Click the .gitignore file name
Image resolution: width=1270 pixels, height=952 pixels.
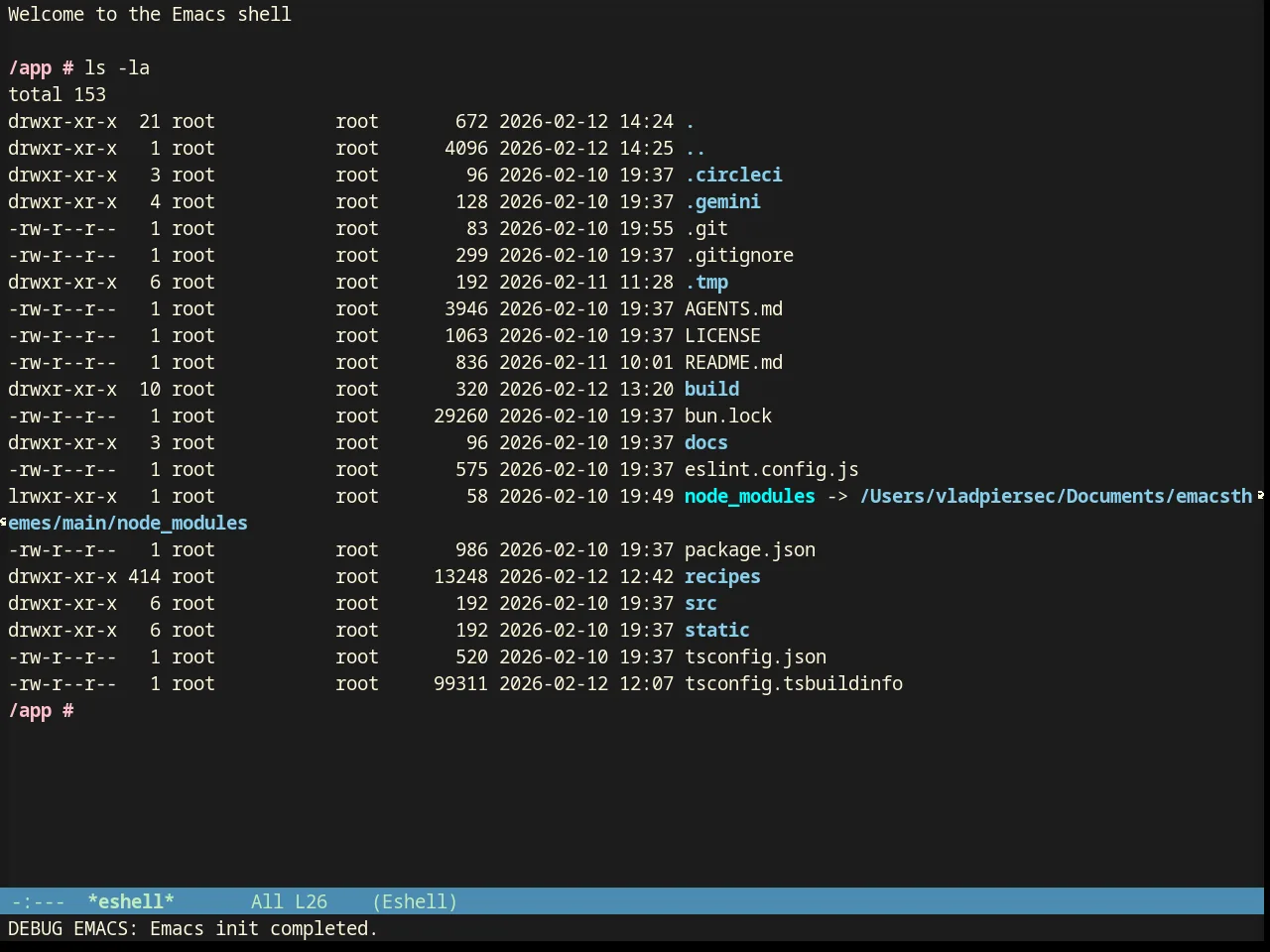click(x=739, y=255)
